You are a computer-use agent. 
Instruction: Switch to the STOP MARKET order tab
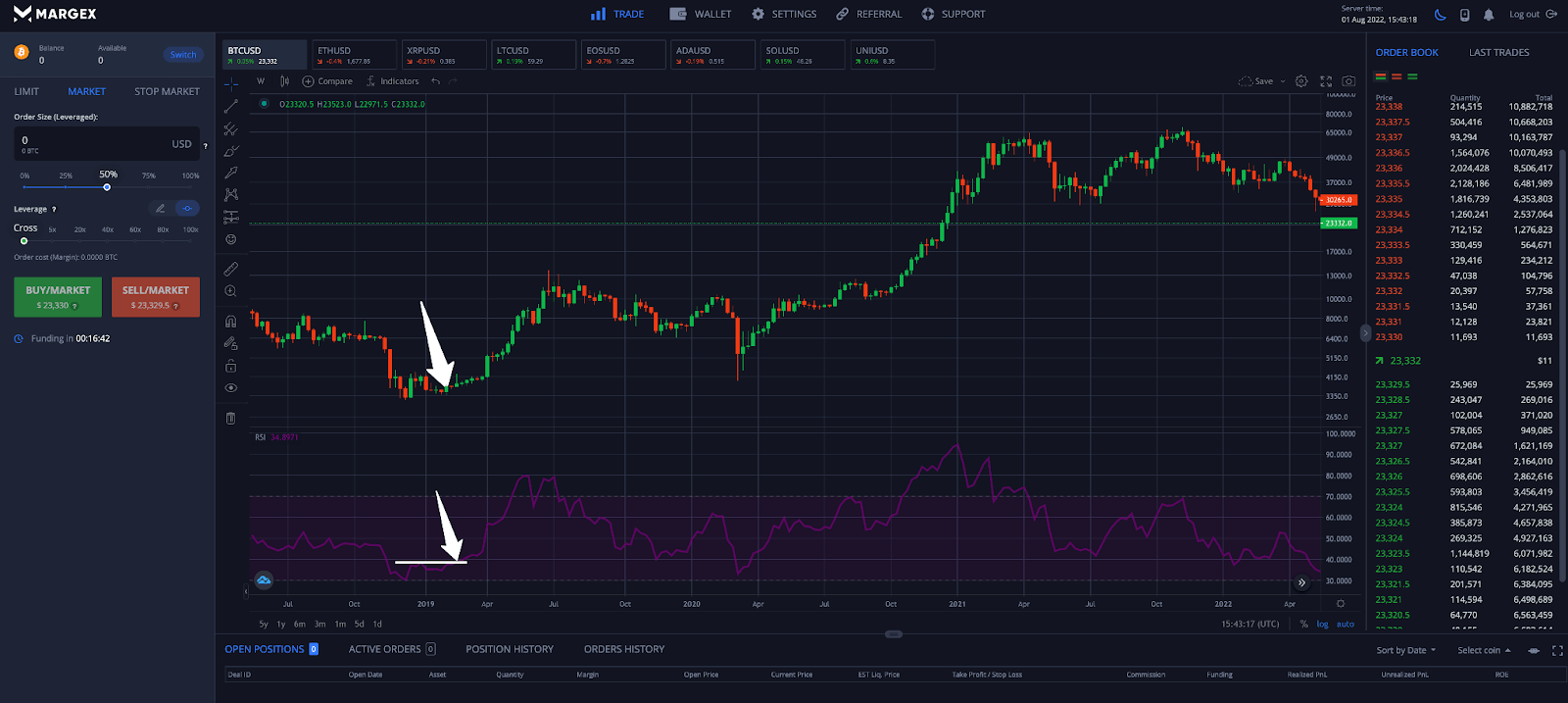[x=167, y=91]
